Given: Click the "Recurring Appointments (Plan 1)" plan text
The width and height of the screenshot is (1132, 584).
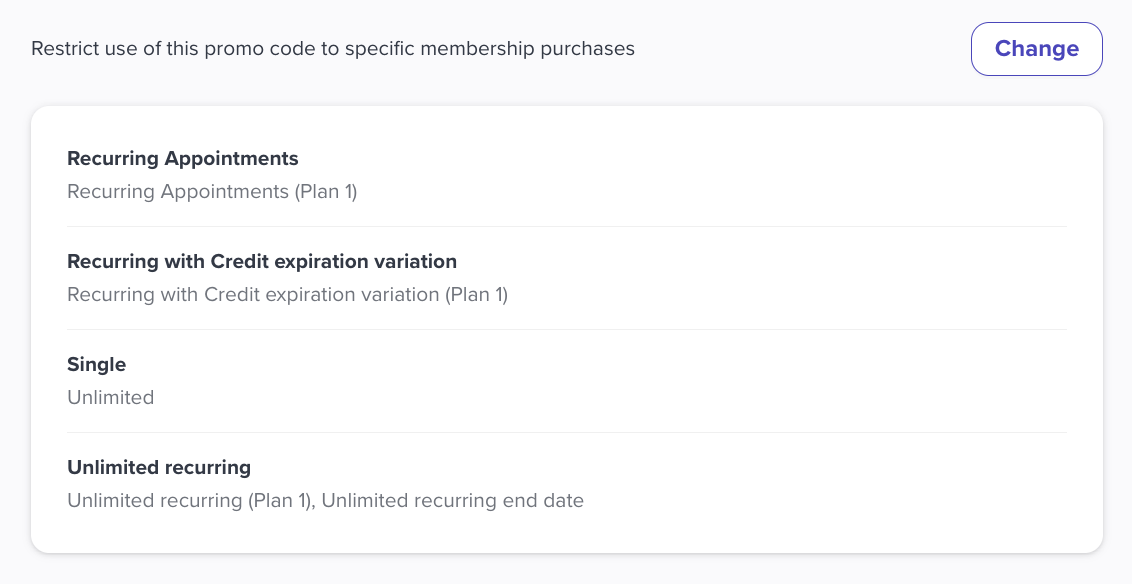Looking at the screenshot, I should [211, 191].
